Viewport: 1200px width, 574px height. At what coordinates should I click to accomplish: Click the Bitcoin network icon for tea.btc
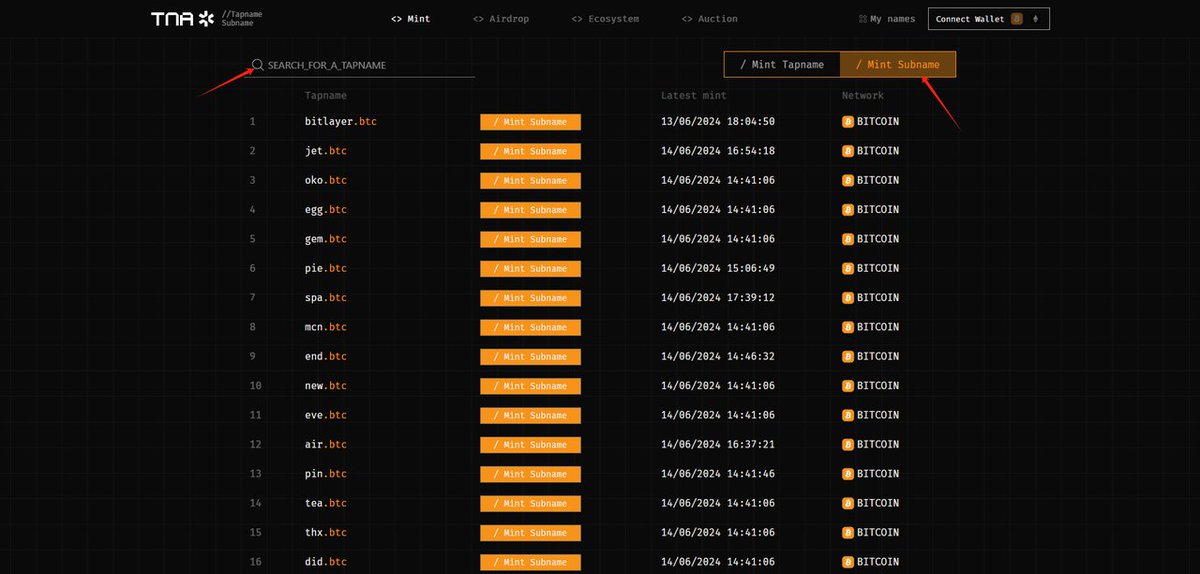[x=848, y=503]
